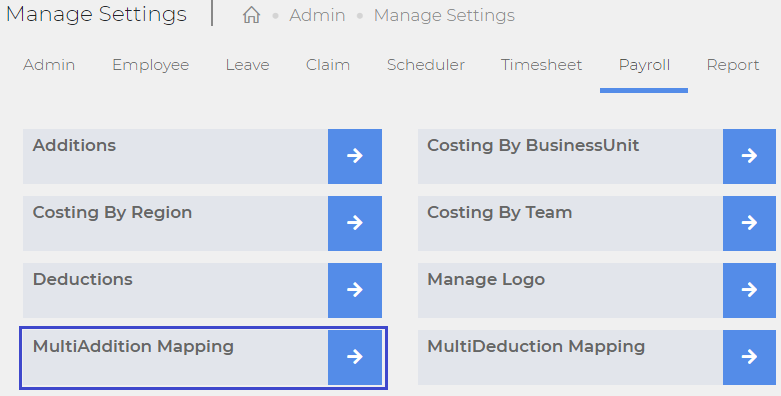
Task: Open Additions via its arrow button
Action: click(355, 156)
